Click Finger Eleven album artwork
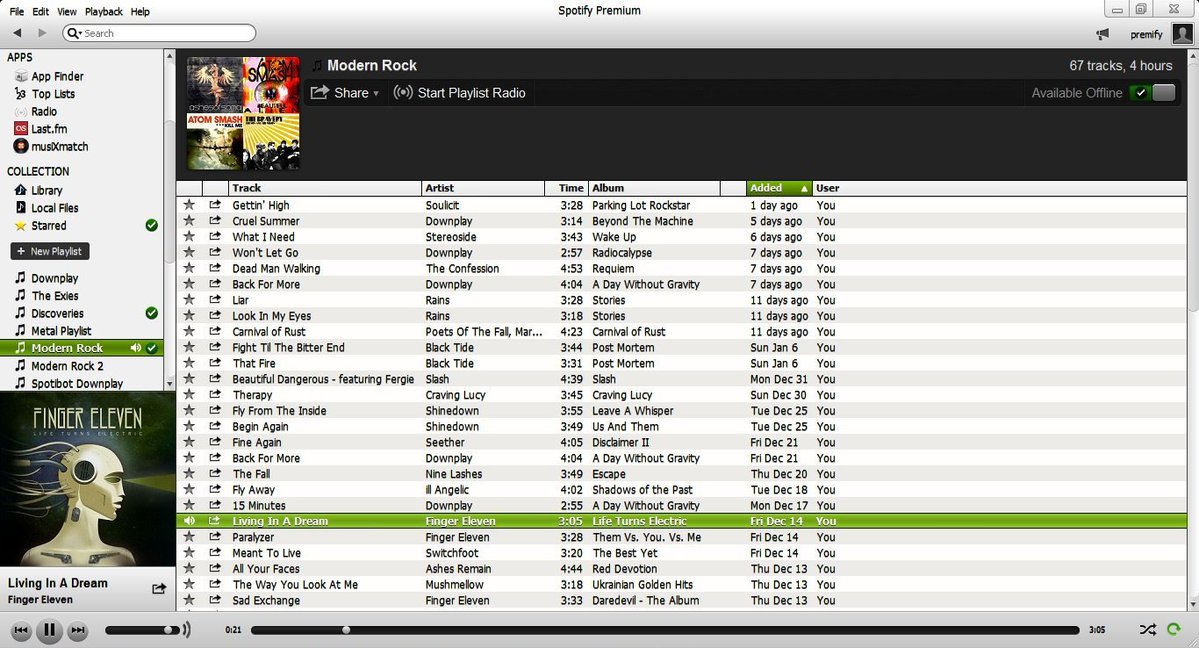This screenshot has height=648, width=1199. (x=88, y=479)
